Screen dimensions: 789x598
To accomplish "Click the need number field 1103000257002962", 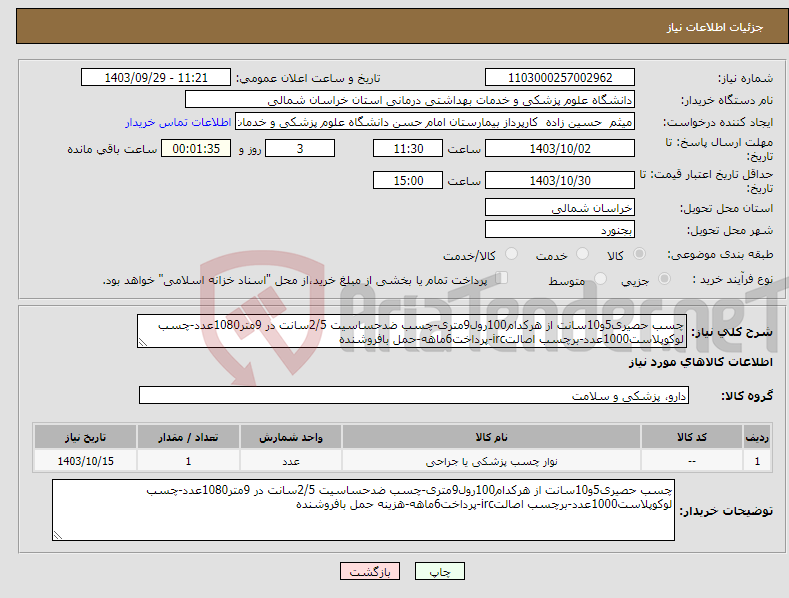I will (x=560, y=78).
